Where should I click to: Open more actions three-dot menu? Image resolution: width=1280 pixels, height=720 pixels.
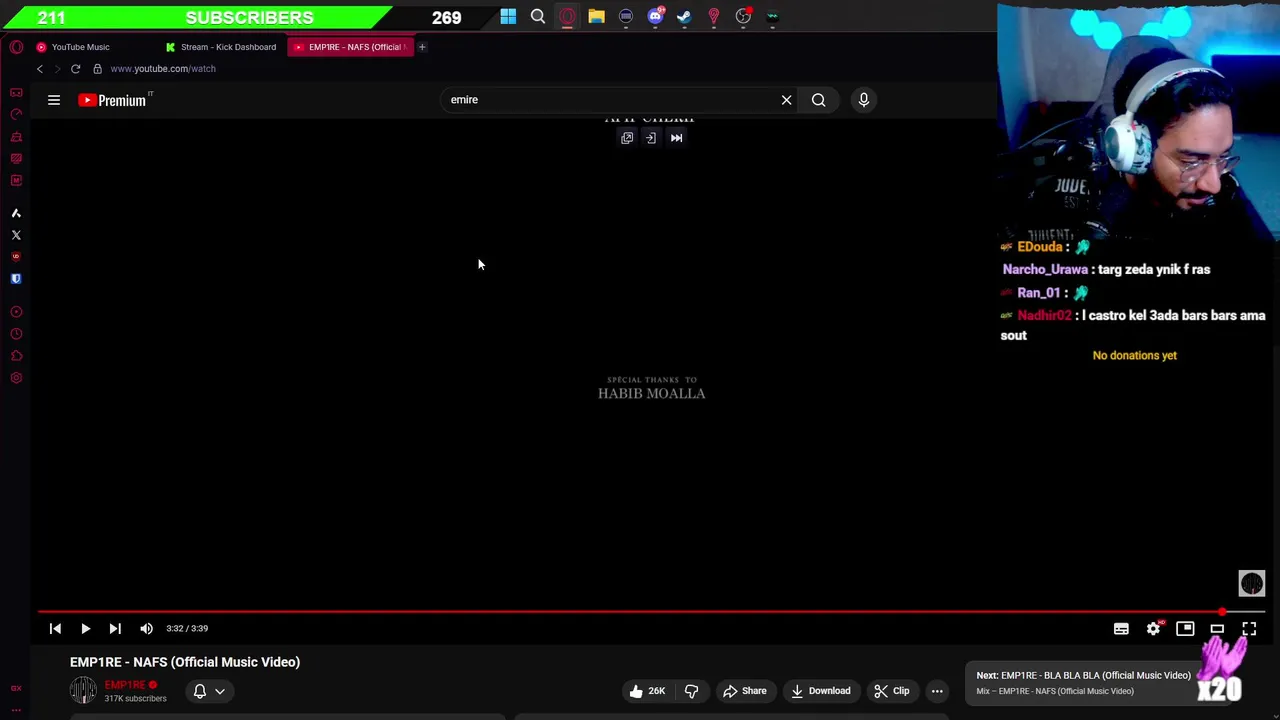click(937, 691)
